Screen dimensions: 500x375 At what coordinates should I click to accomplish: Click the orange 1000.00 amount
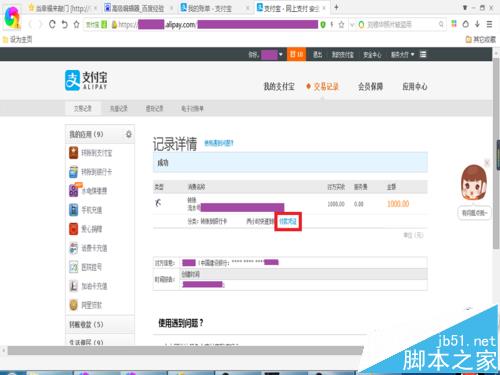pyautogui.click(x=398, y=204)
